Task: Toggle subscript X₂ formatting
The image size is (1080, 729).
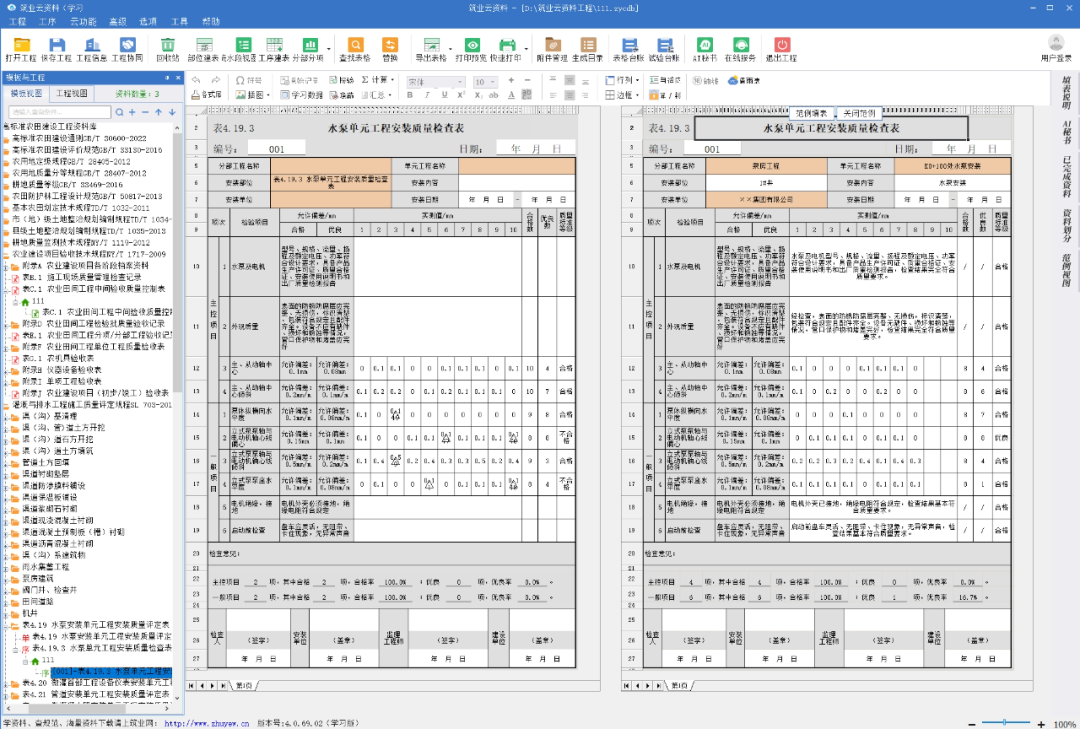Action: pos(478,95)
